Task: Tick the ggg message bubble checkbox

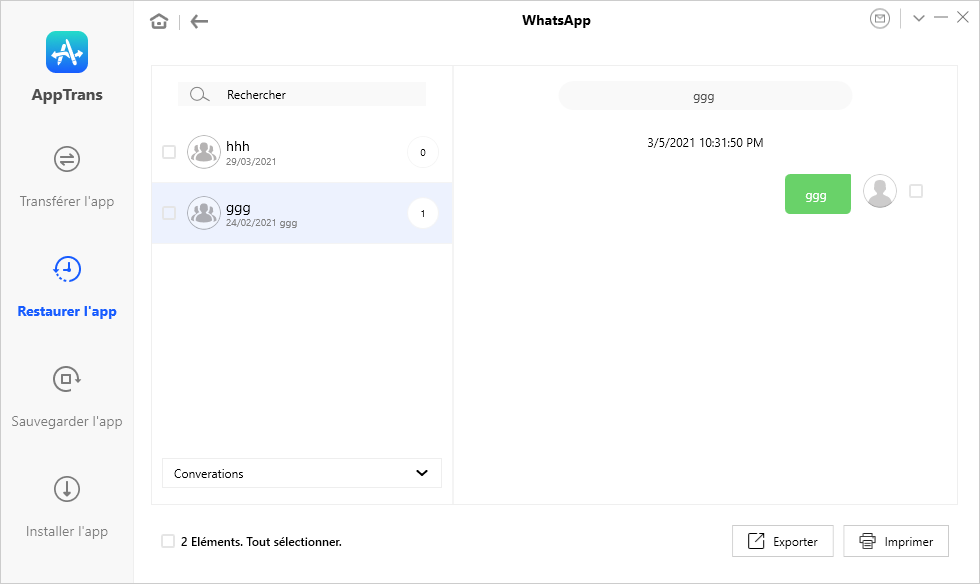Action: [x=916, y=191]
